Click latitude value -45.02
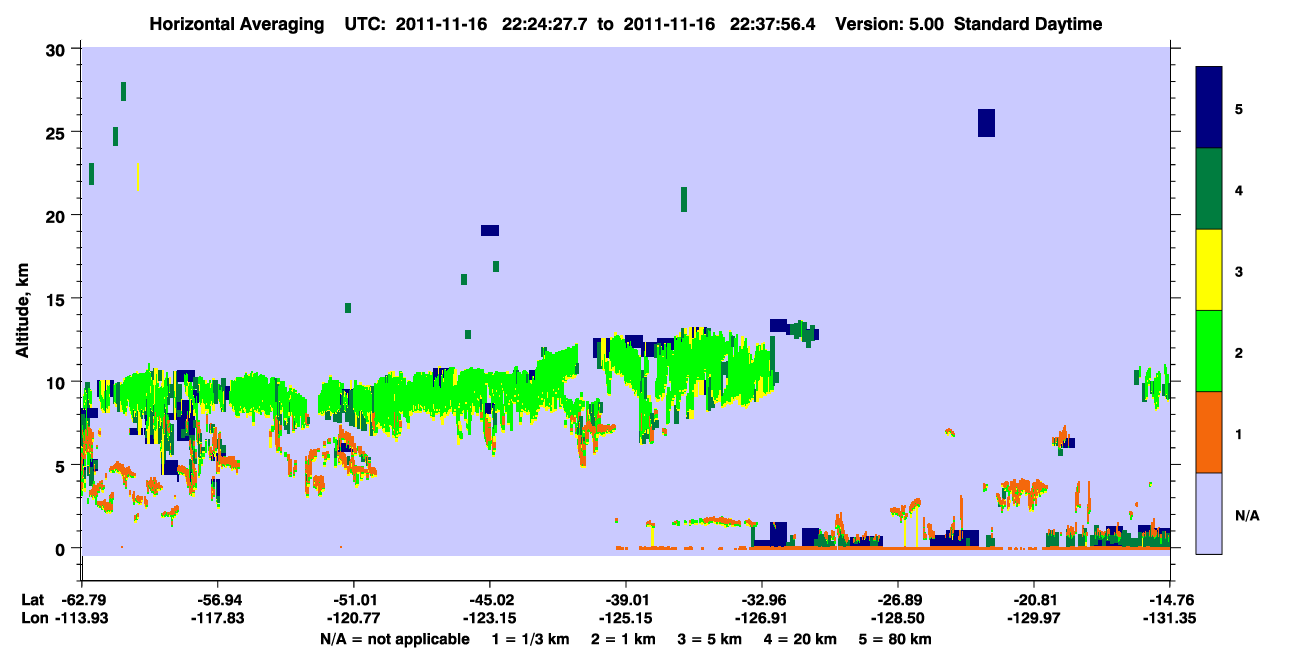 [490, 600]
